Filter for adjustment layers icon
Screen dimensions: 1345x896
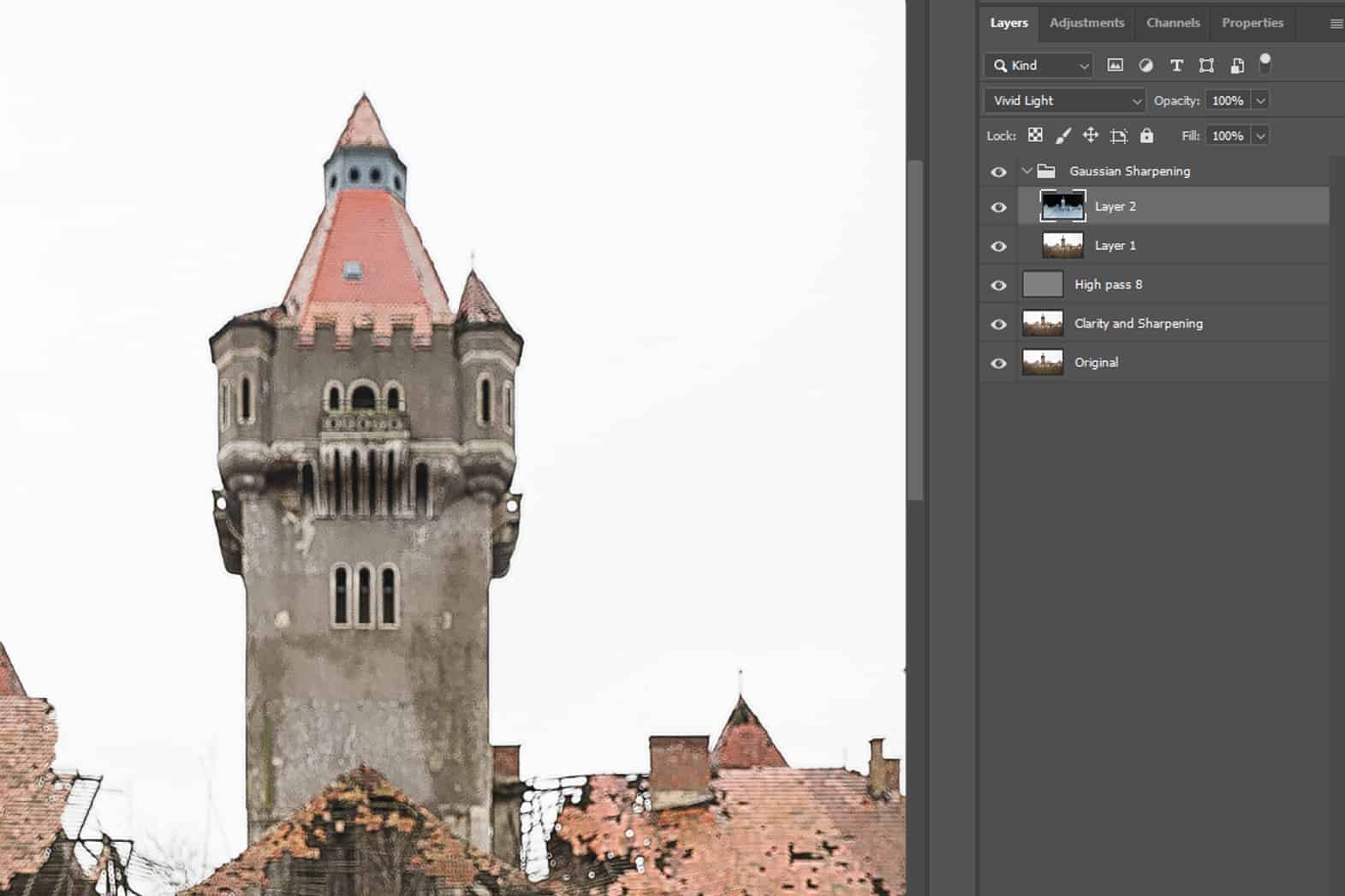click(1146, 65)
